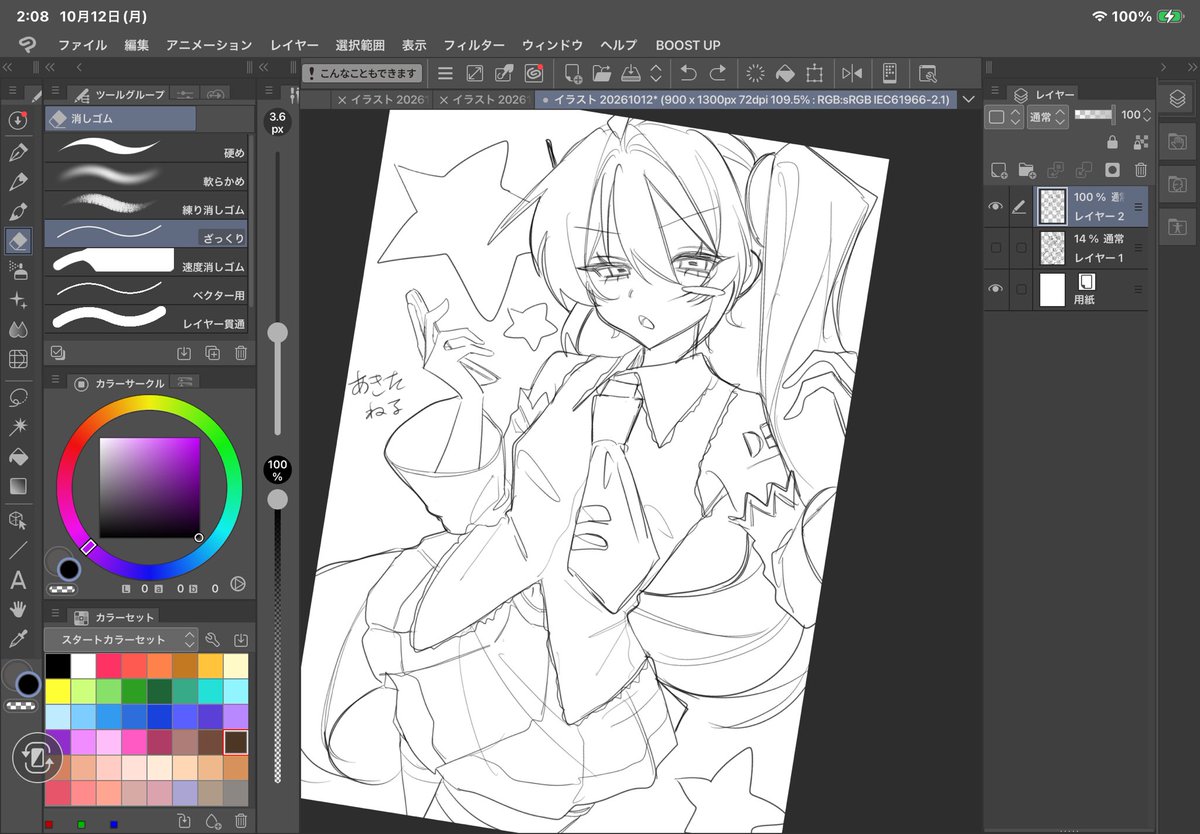Open the canvas tab list chevron
This screenshot has height=834, width=1200.
pyautogui.click(x=968, y=99)
